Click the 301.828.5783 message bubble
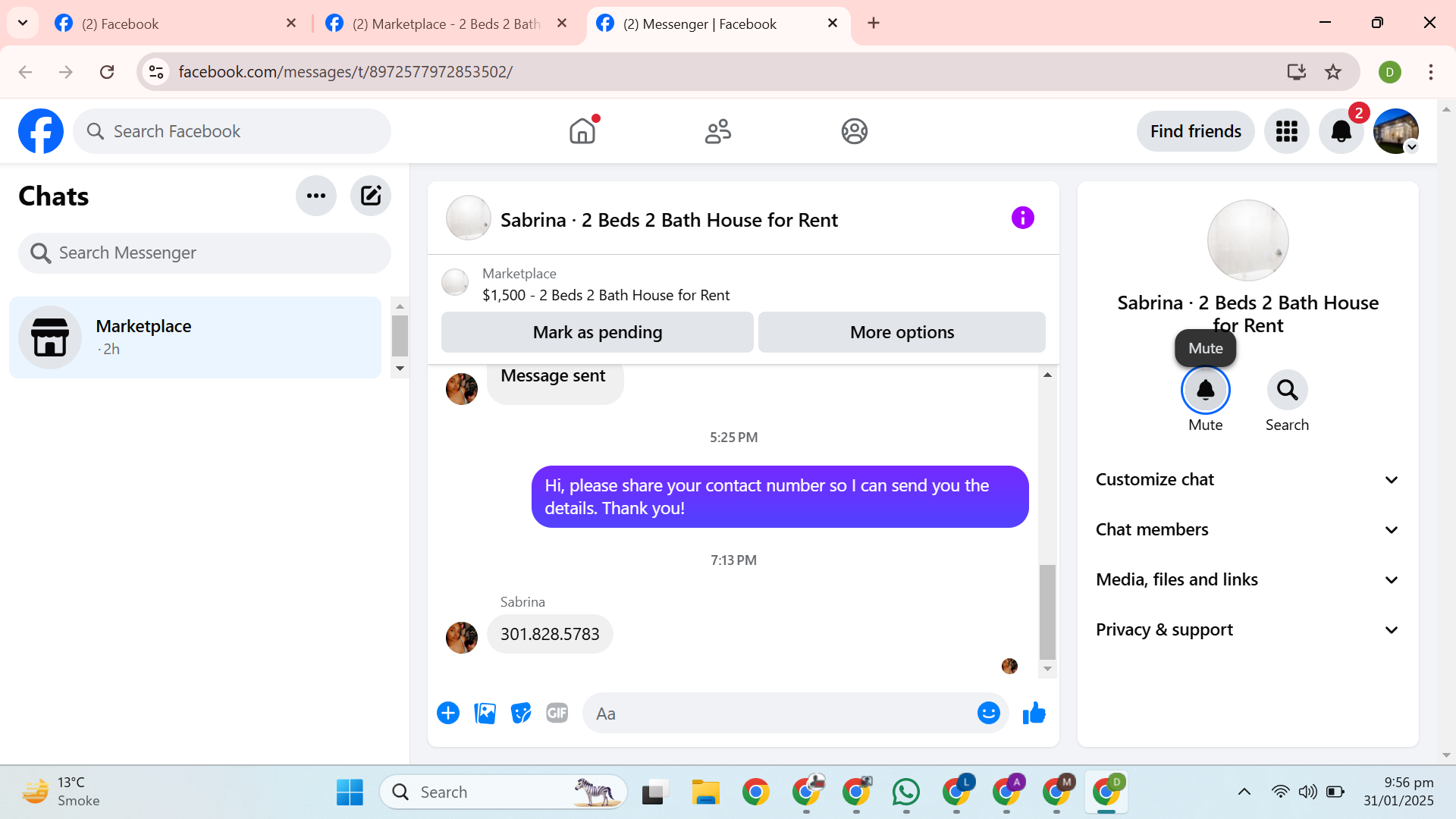1456x819 pixels. tap(550, 634)
